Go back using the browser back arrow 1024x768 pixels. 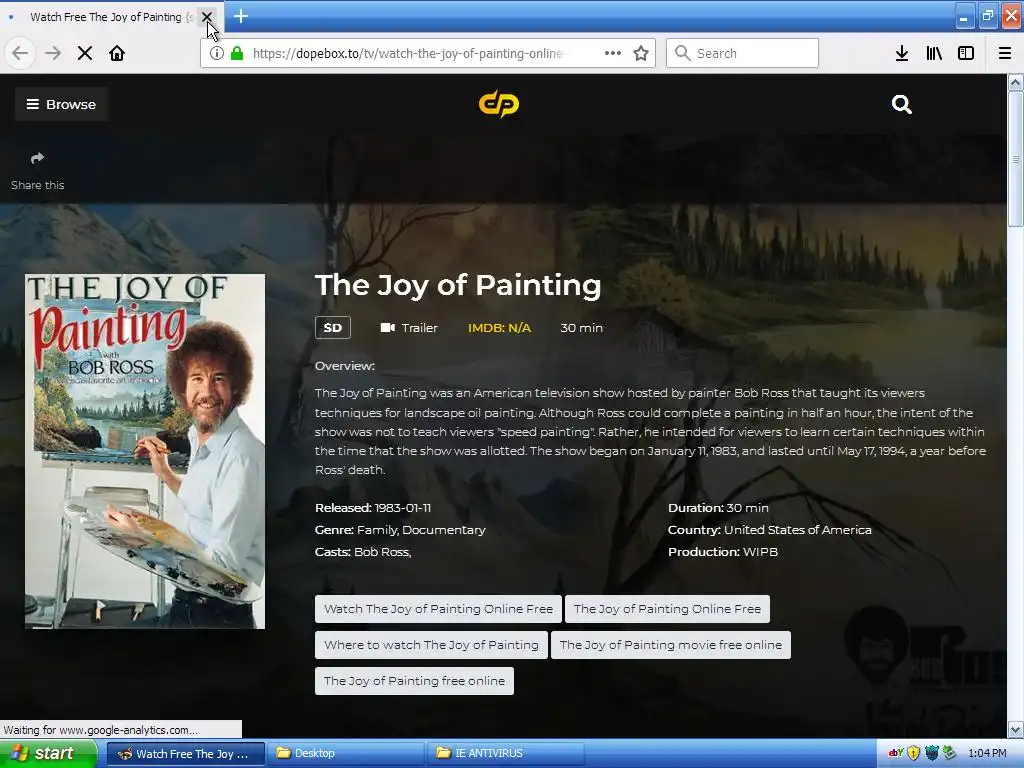pyautogui.click(x=20, y=53)
